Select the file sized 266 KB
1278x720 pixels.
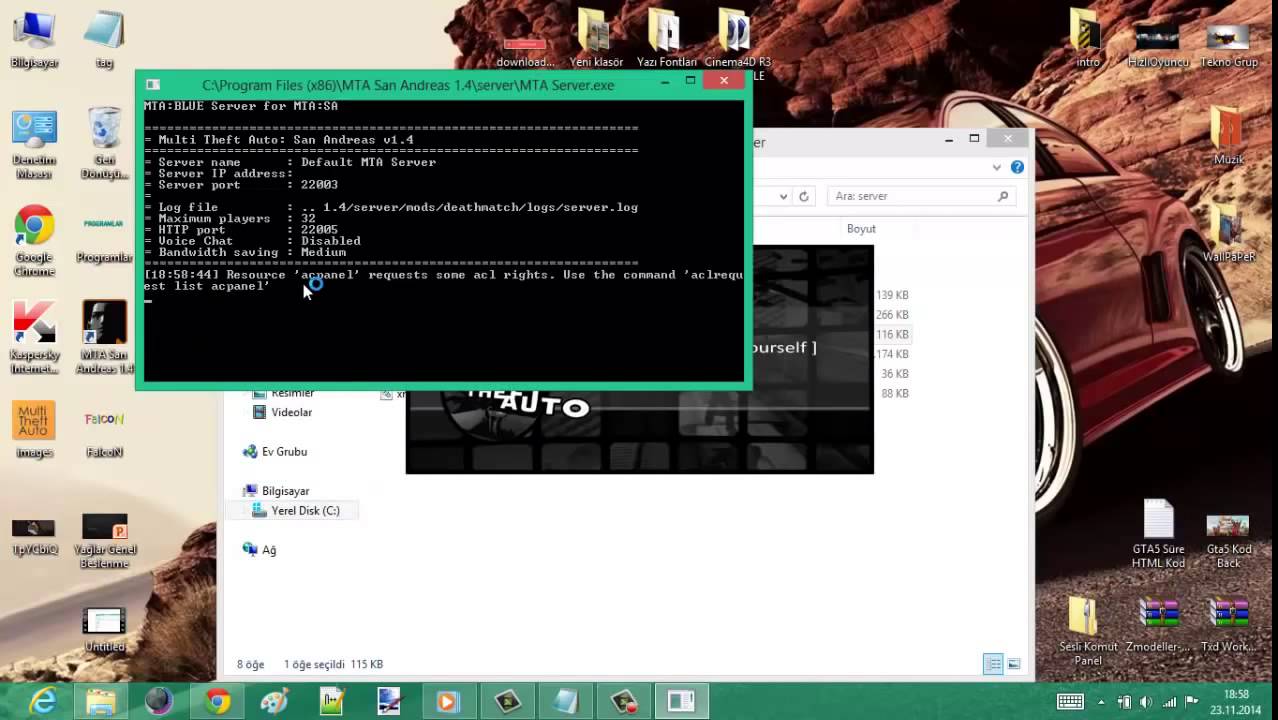892,315
